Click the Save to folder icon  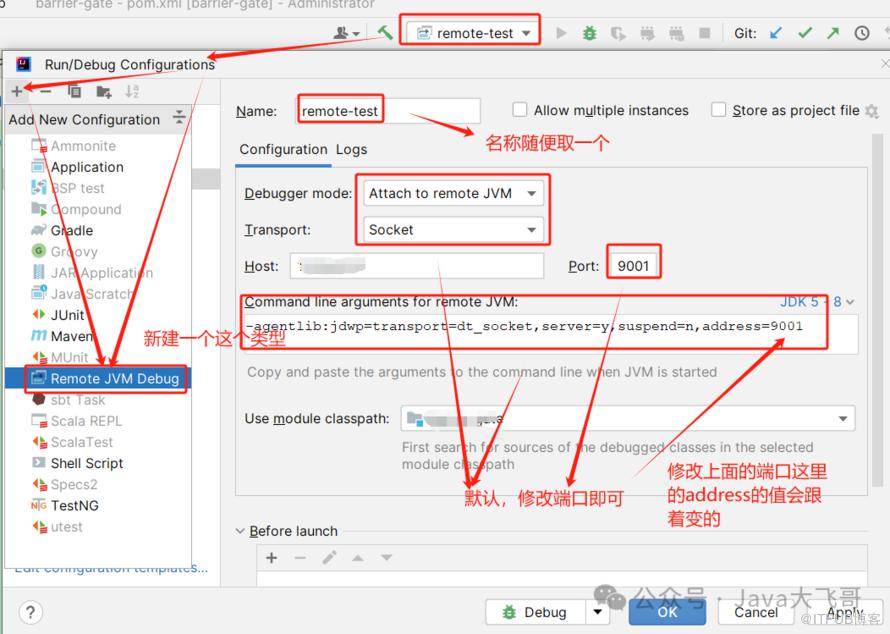pos(103,91)
